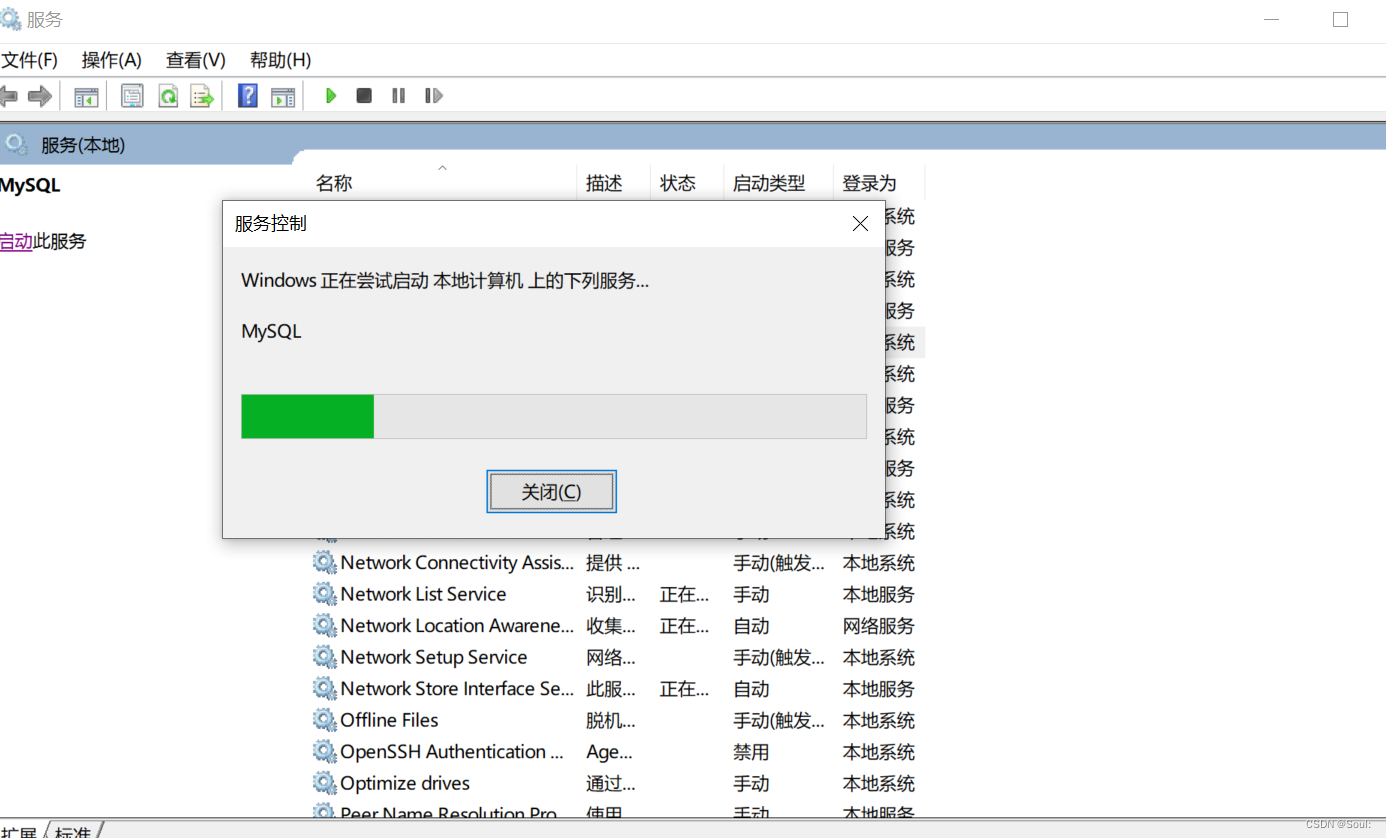Click the Refresh toolbar icon

(168, 96)
